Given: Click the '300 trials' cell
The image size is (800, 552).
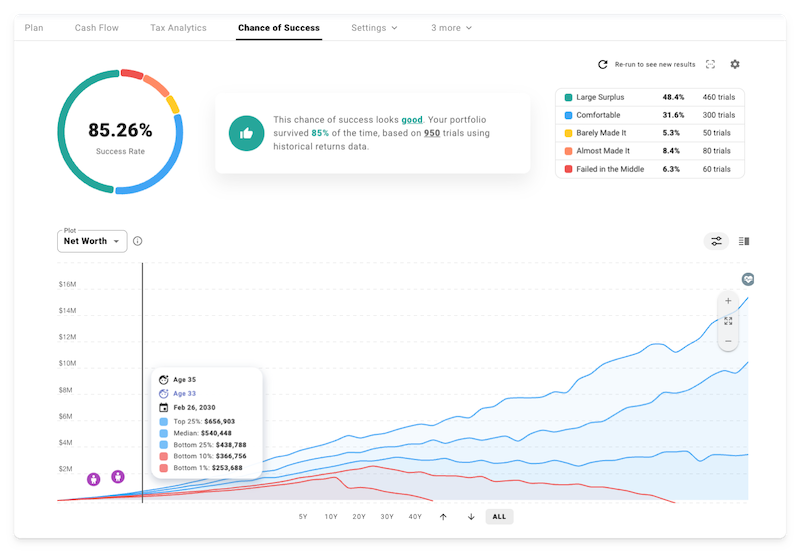Looking at the screenshot, I should [x=718, y=115].
